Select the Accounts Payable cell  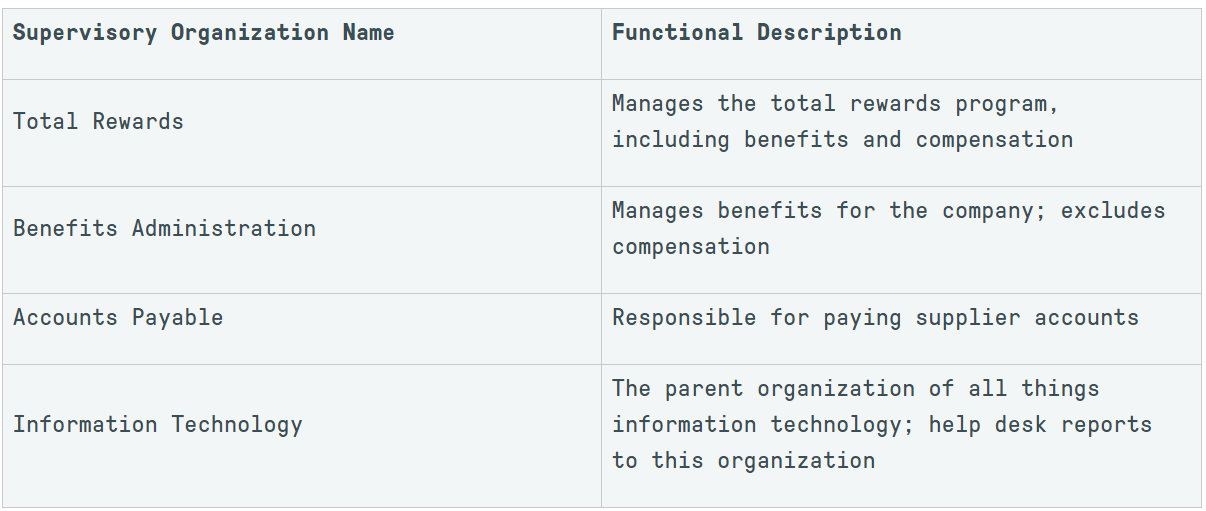click(301, 329)
